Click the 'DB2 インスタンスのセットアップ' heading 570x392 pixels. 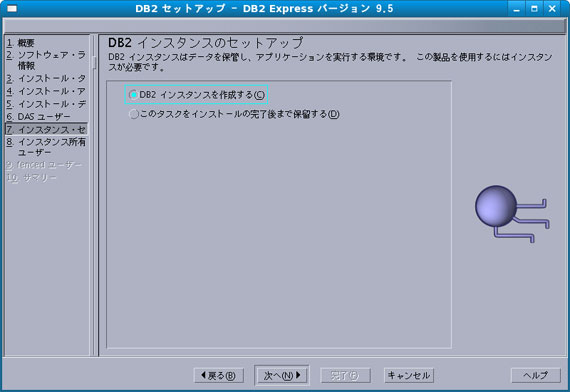(x=205, y=43)
